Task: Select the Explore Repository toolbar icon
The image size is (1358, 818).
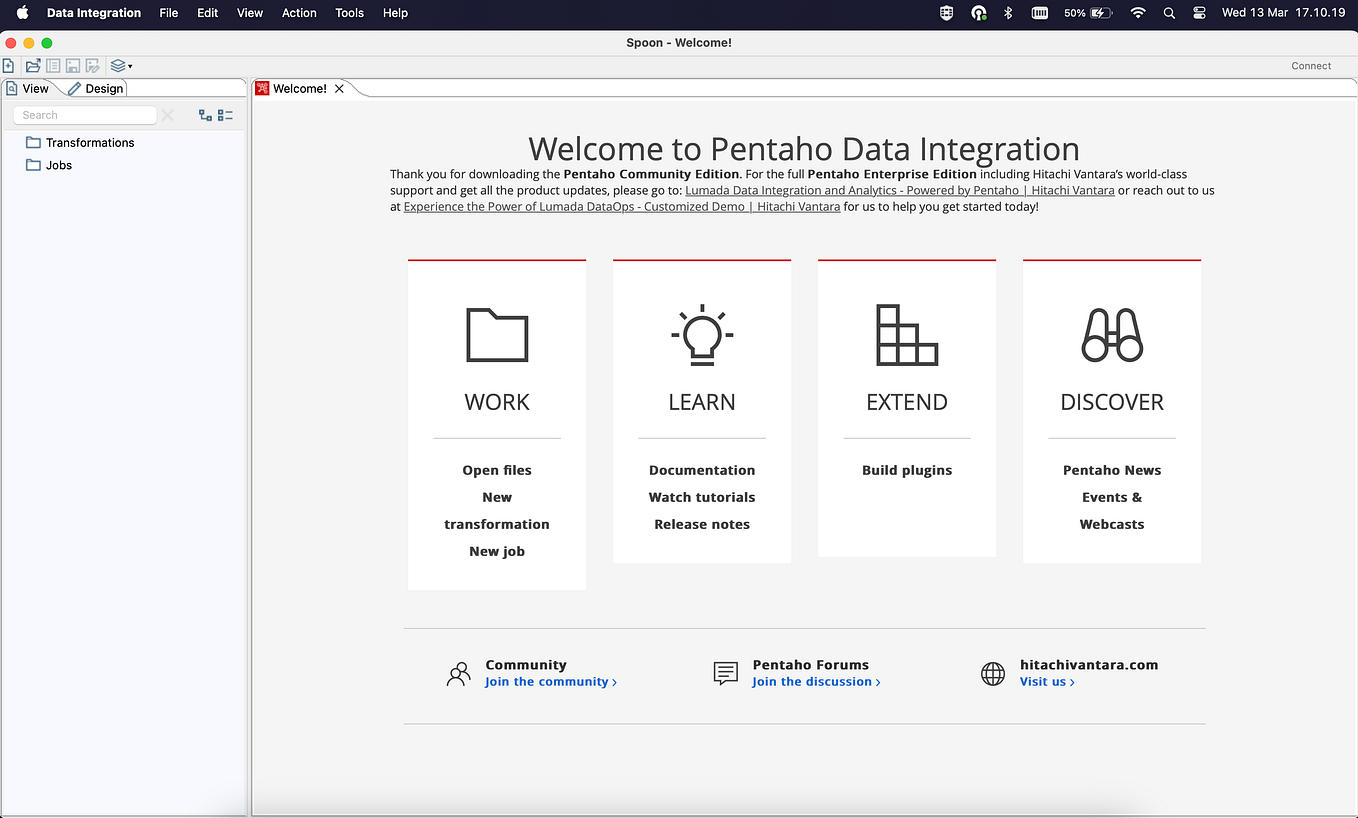Action: (52, 66)
